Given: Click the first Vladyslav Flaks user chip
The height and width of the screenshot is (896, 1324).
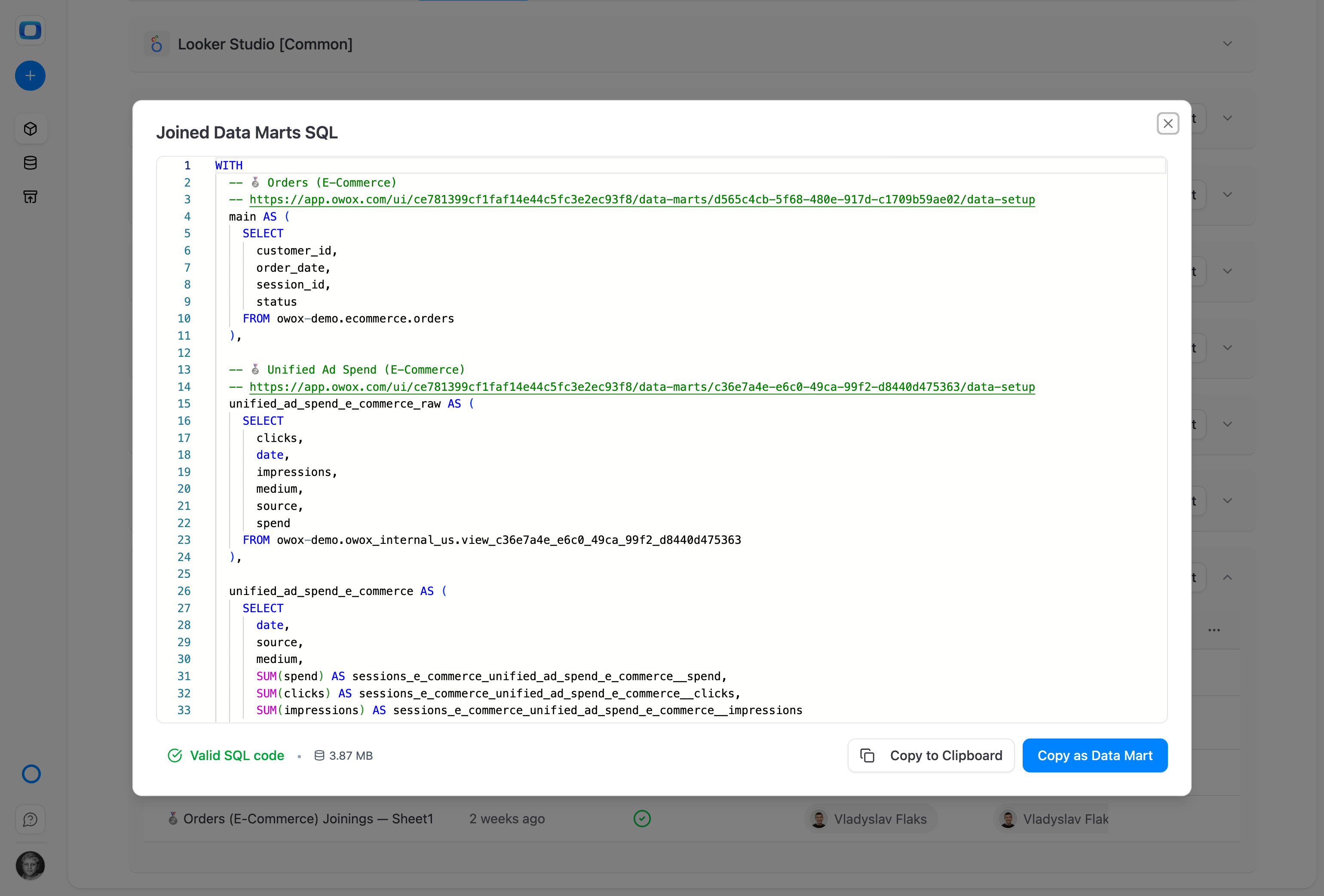Looking at the screenshot, I should pos(871,819).
